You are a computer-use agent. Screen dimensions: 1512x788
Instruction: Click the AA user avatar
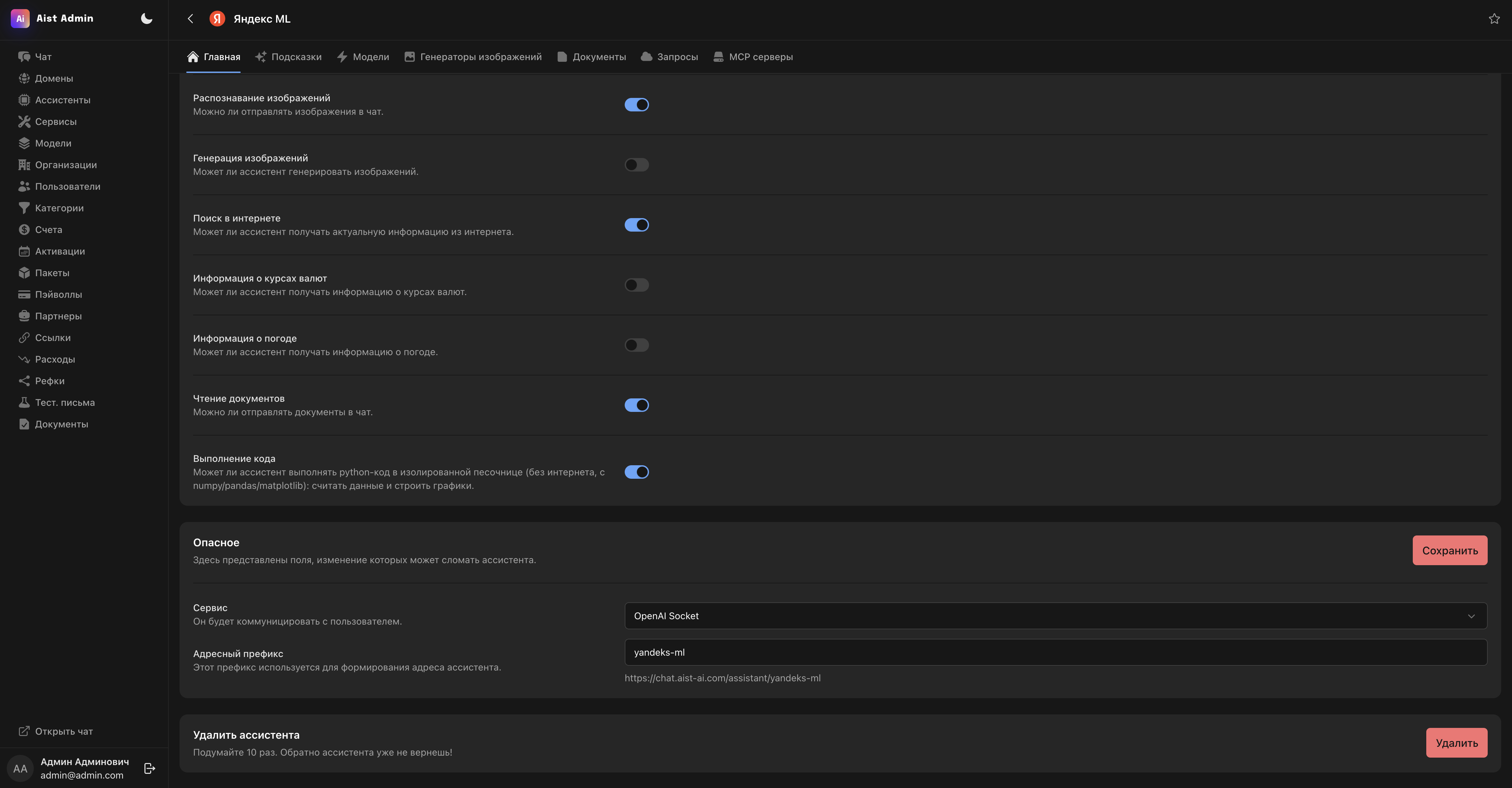[20, 769]
